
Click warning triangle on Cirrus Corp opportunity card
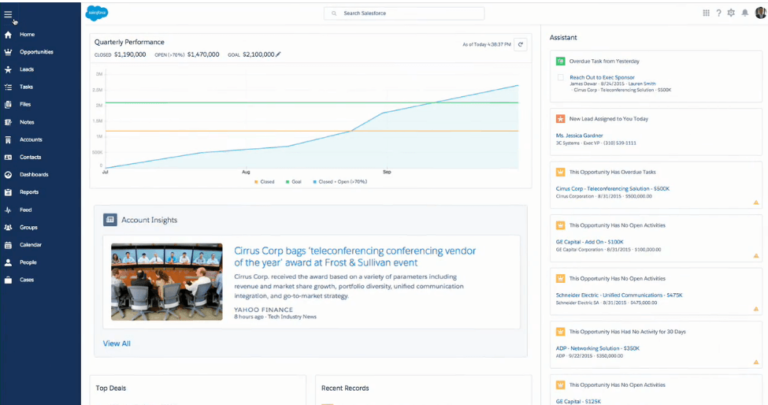[x=756, y=202]
